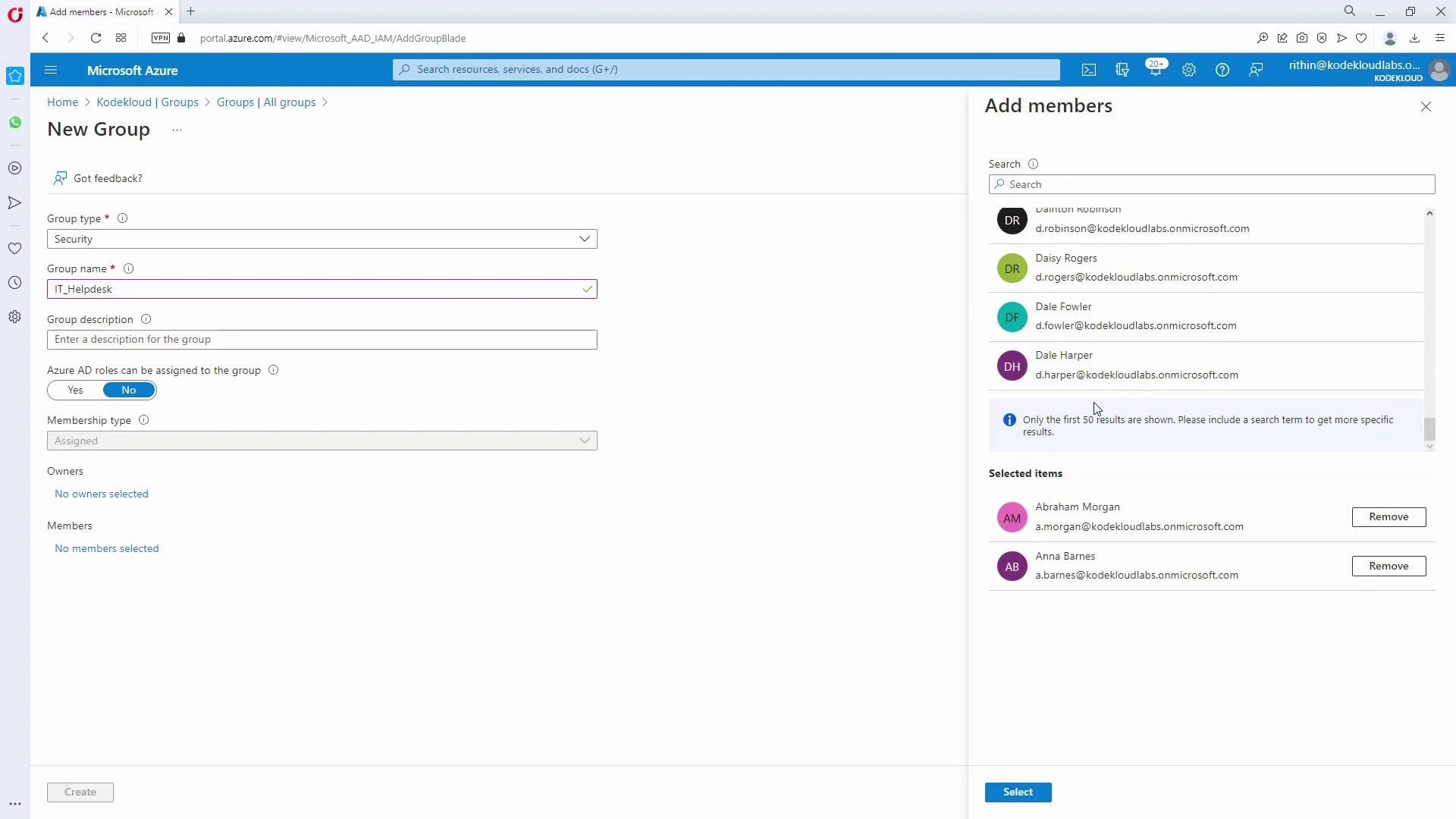Open Azure Cloud Shell icon
The height and width of the screenshot is (819, 1456).
coord(1089,70)
